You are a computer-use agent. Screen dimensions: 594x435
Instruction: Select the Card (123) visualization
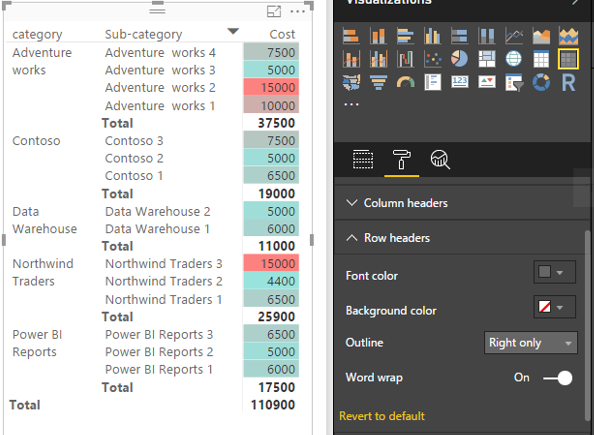pyautogui.click(x=460, y=81)
